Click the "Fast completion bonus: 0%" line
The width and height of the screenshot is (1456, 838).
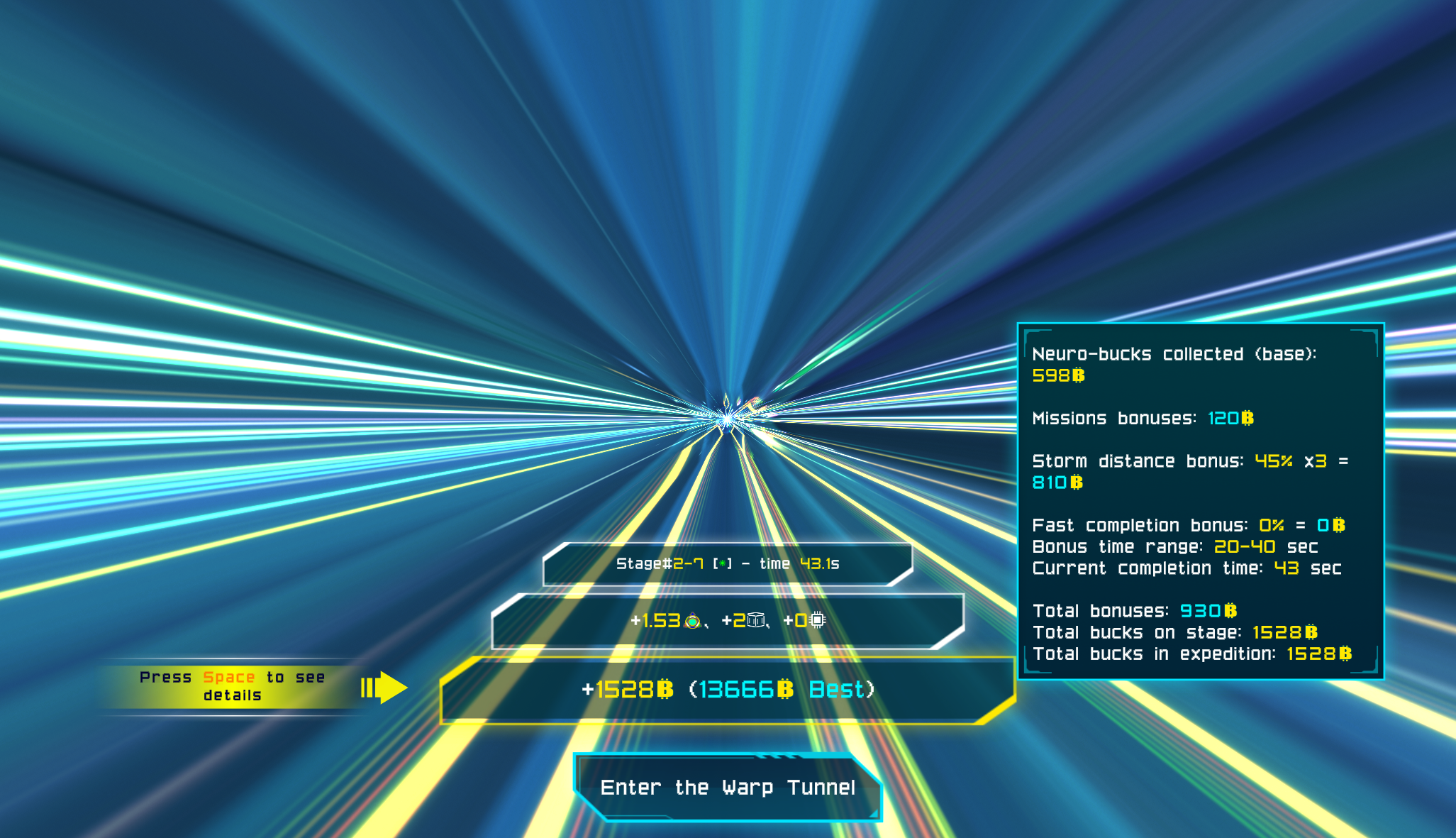click(1189, 525)
